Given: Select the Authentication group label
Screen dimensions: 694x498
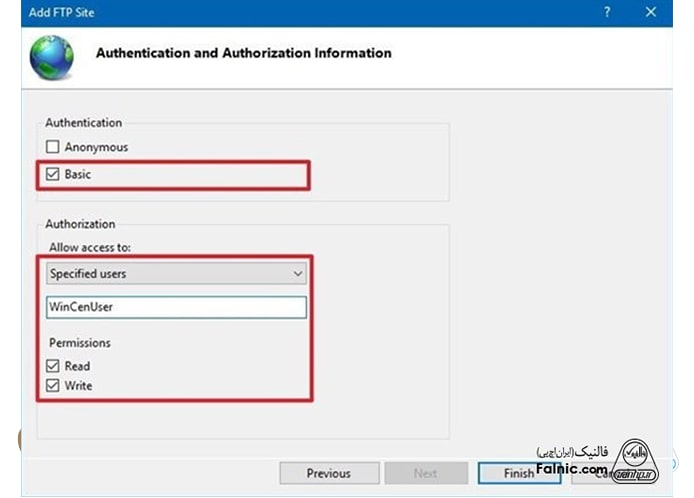Looking at the screenshot, I should coord(83,123).
